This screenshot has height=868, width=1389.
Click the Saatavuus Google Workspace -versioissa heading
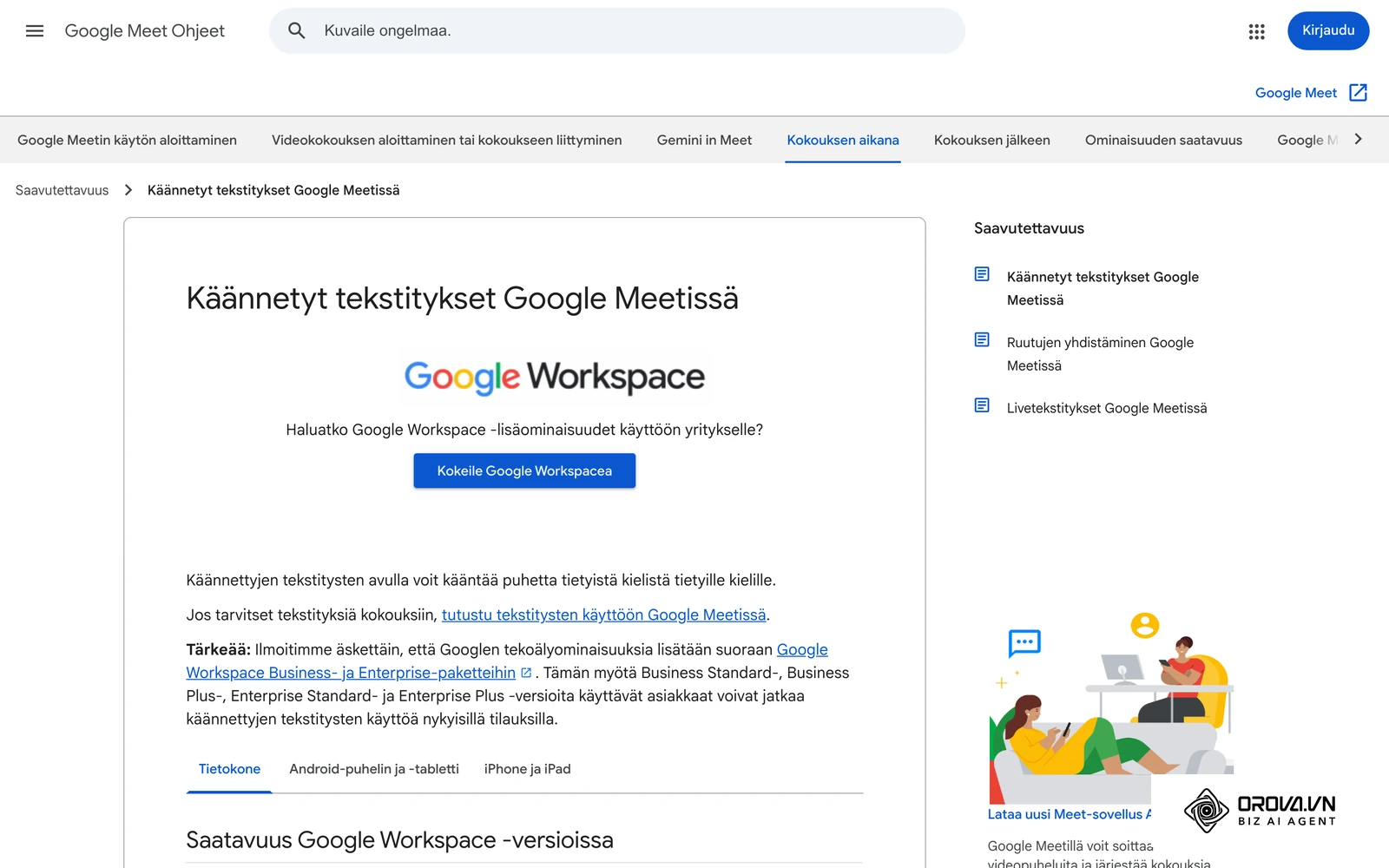pyautogui.click(x=399, y=840)
